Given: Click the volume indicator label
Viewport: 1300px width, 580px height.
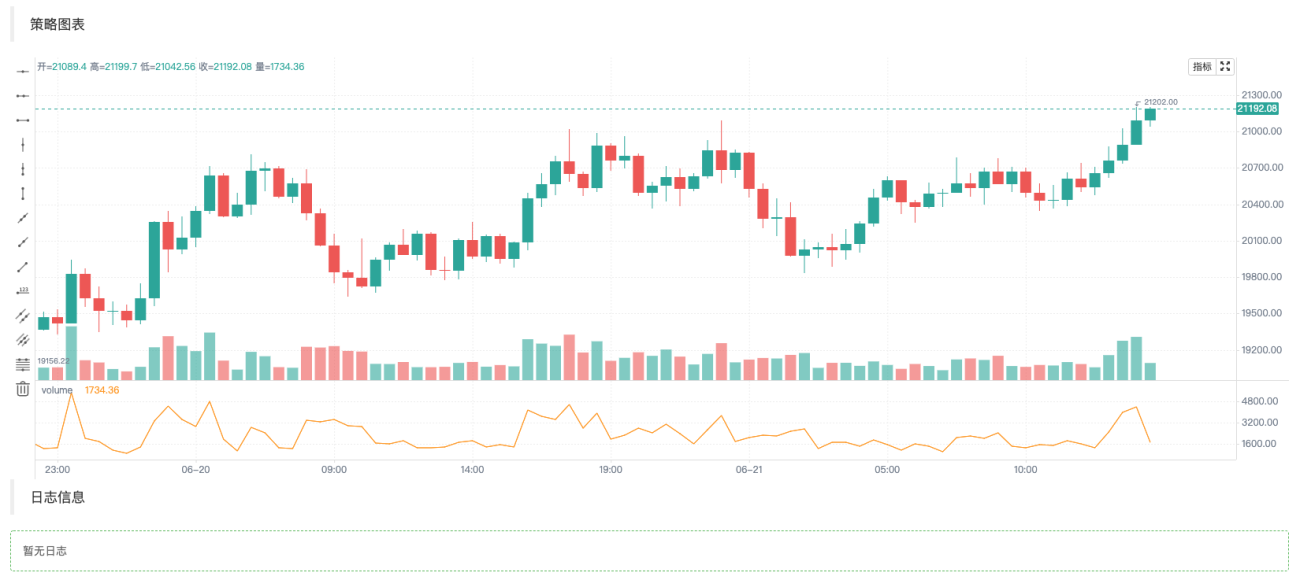Looking at the screenshot, I should point(57,390).
